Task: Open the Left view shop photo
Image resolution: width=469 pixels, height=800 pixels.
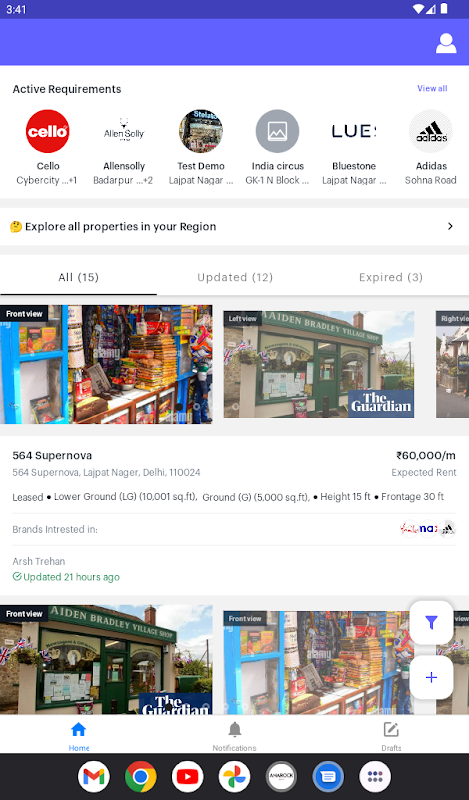Action: [x=318, y=364]
